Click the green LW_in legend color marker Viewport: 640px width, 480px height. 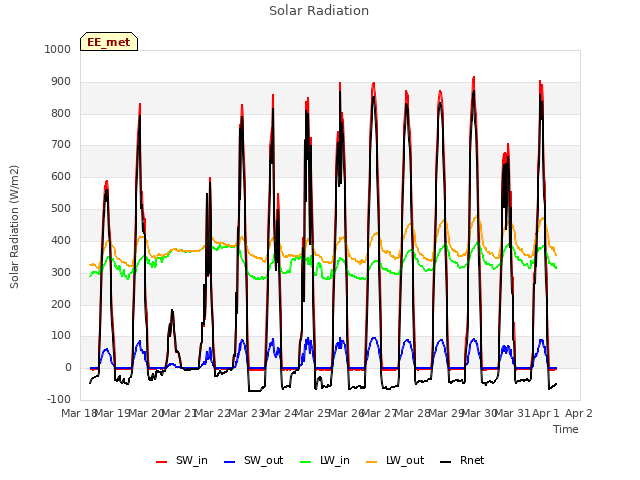pos(305,462)
